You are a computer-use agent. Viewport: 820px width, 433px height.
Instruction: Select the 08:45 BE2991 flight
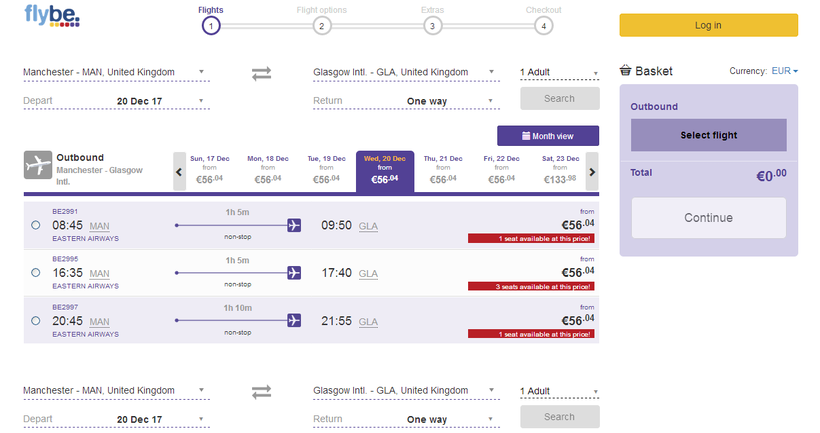36,225
